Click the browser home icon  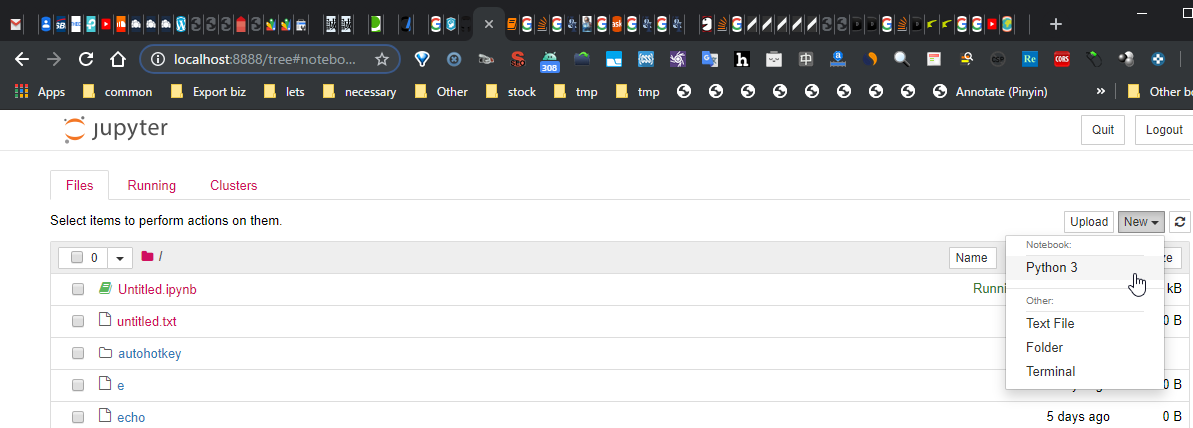(x=118, y=59)
